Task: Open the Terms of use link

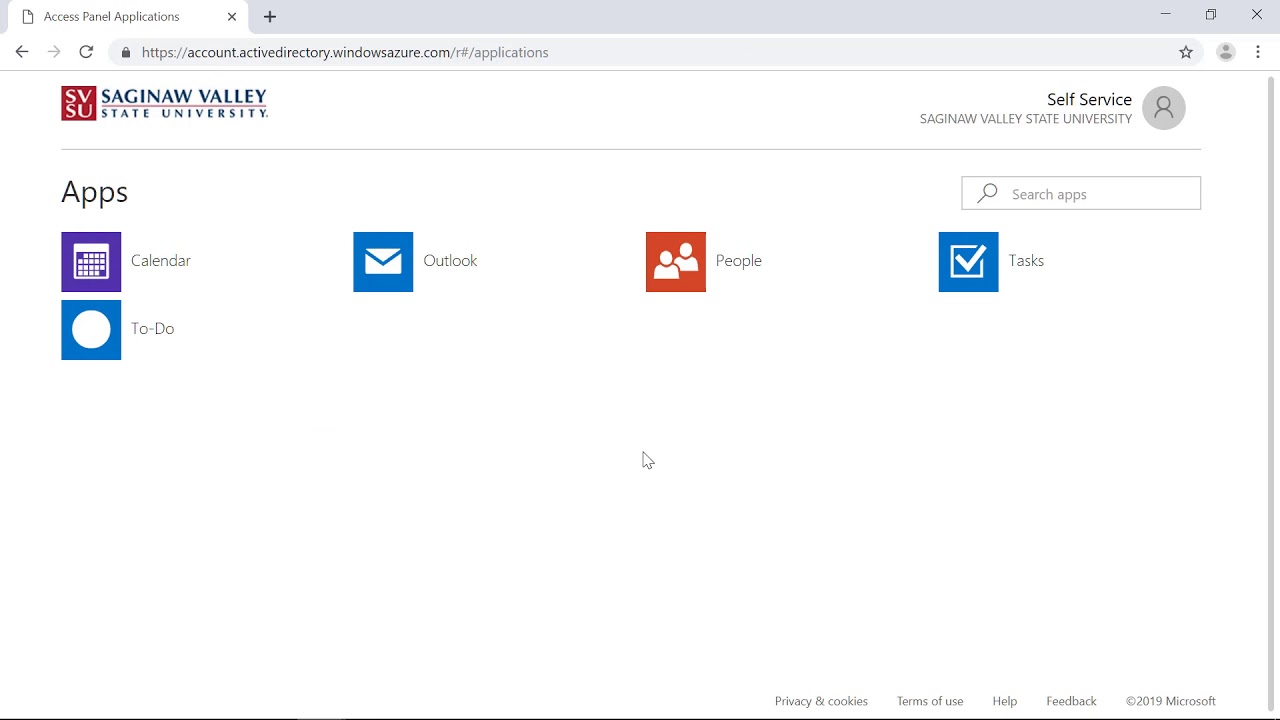Action: (x=930, y=701)
